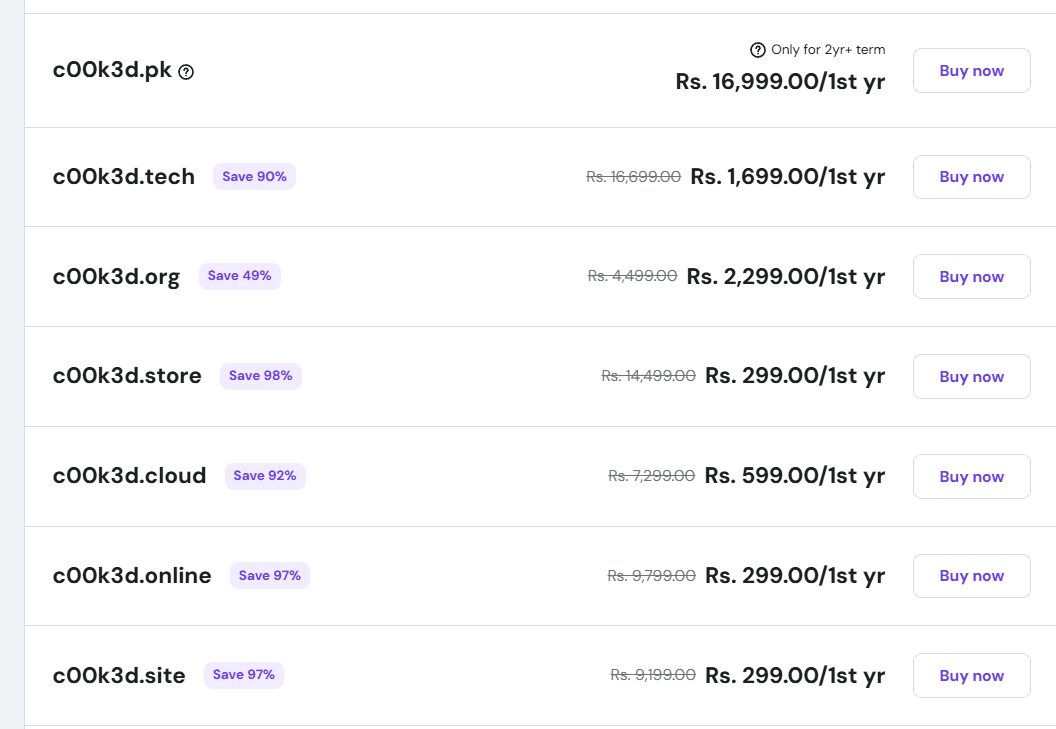Viewport: 1056px width, 729px height.
Task: Select the c00k3d.store domain name
Action: pyautogui.click(x=127, y=377)
